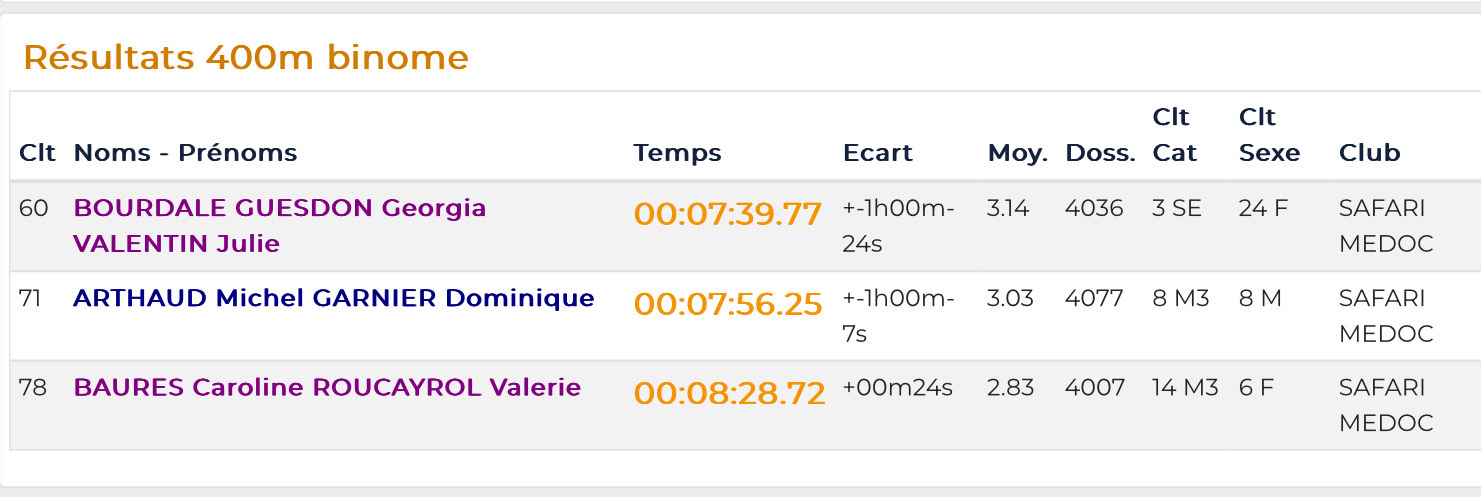Open BAURES Caroline ROUCAYROL Valerie result link
Screen dimensions: 1481x497
327,387
